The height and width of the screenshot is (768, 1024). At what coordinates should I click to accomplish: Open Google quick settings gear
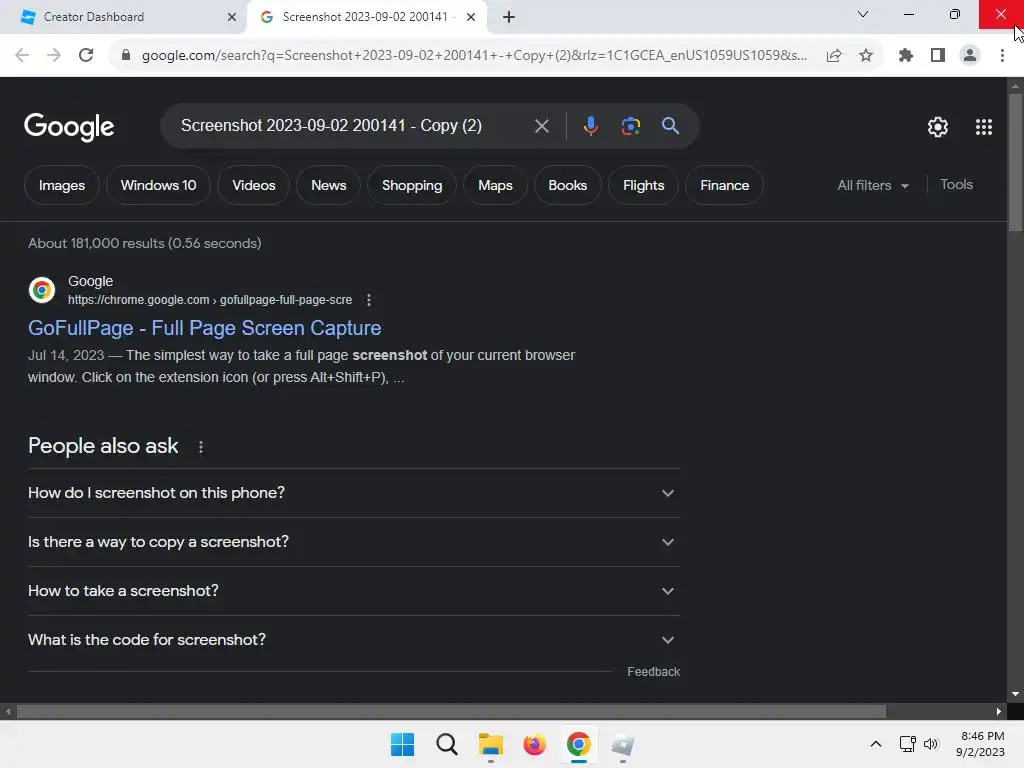pyautogui.click(x=938, y=127)
